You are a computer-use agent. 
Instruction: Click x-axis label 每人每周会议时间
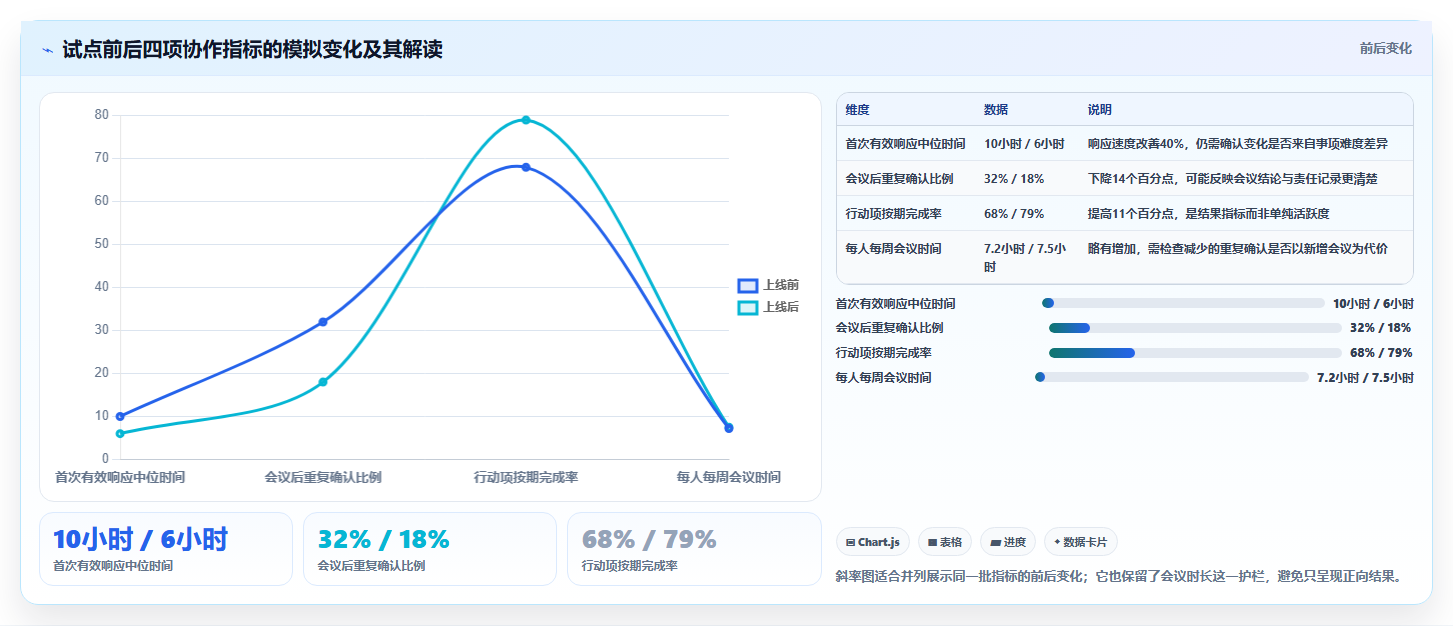click(729, 478)
